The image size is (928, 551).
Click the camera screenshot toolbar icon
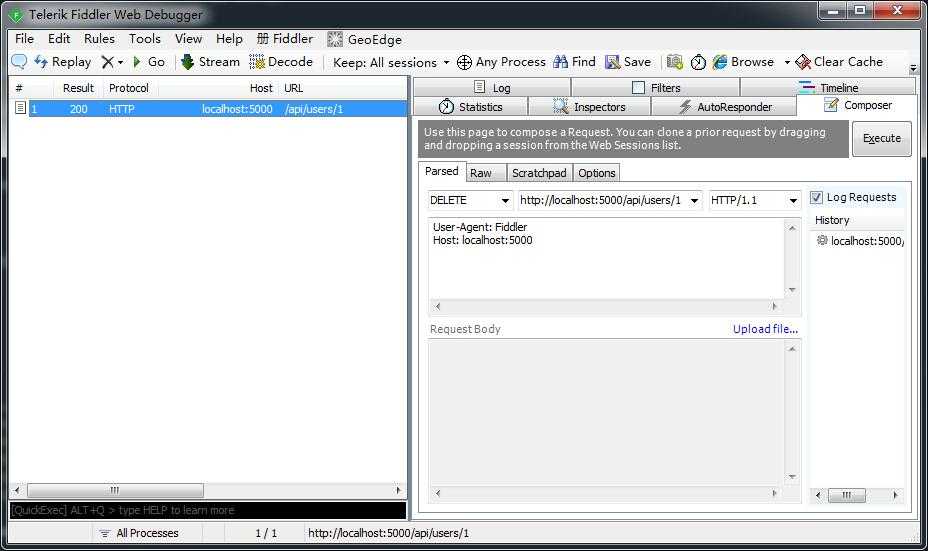click(674, 62)
